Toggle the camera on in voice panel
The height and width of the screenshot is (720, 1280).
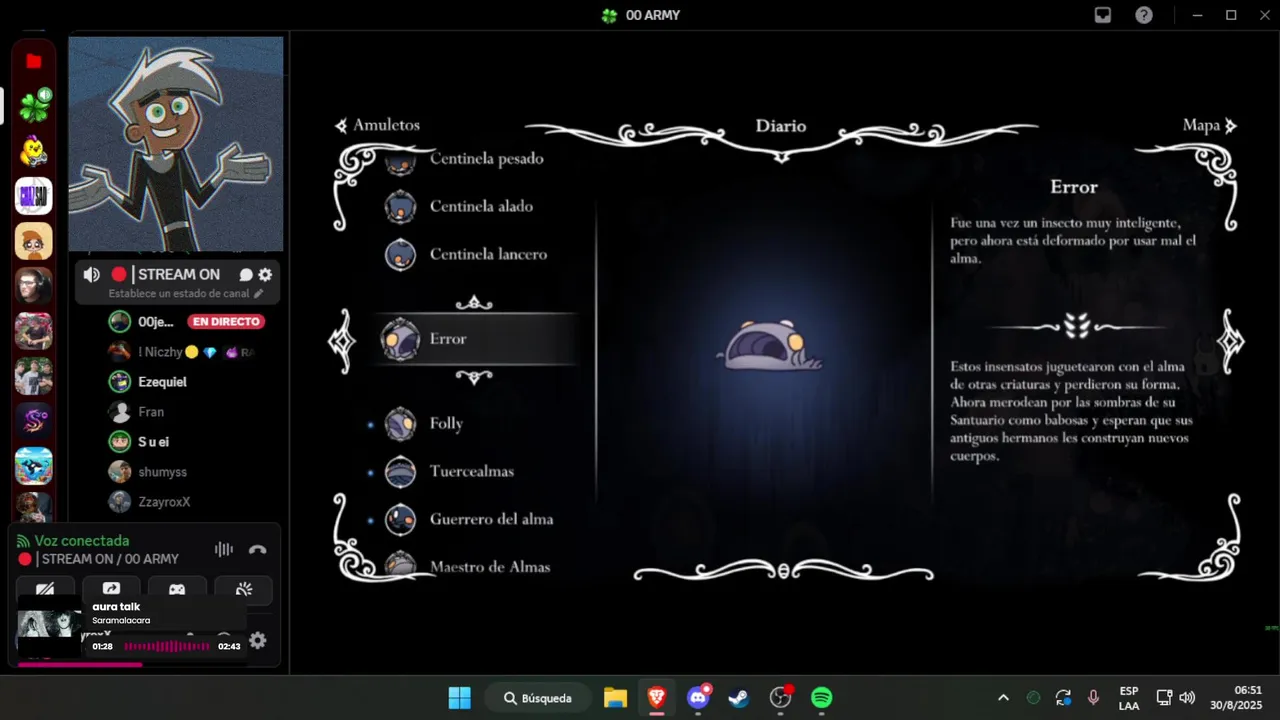(x=45, y=589)
